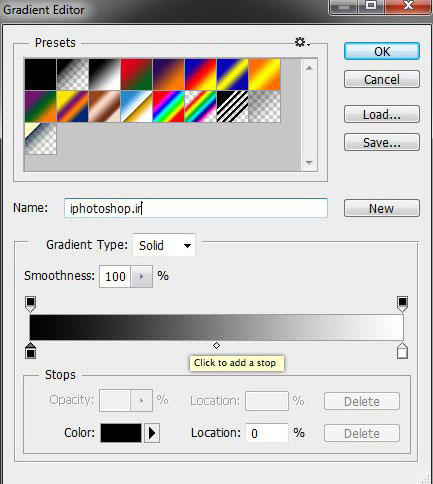Select the black to white gradient preset

point(104,74)
